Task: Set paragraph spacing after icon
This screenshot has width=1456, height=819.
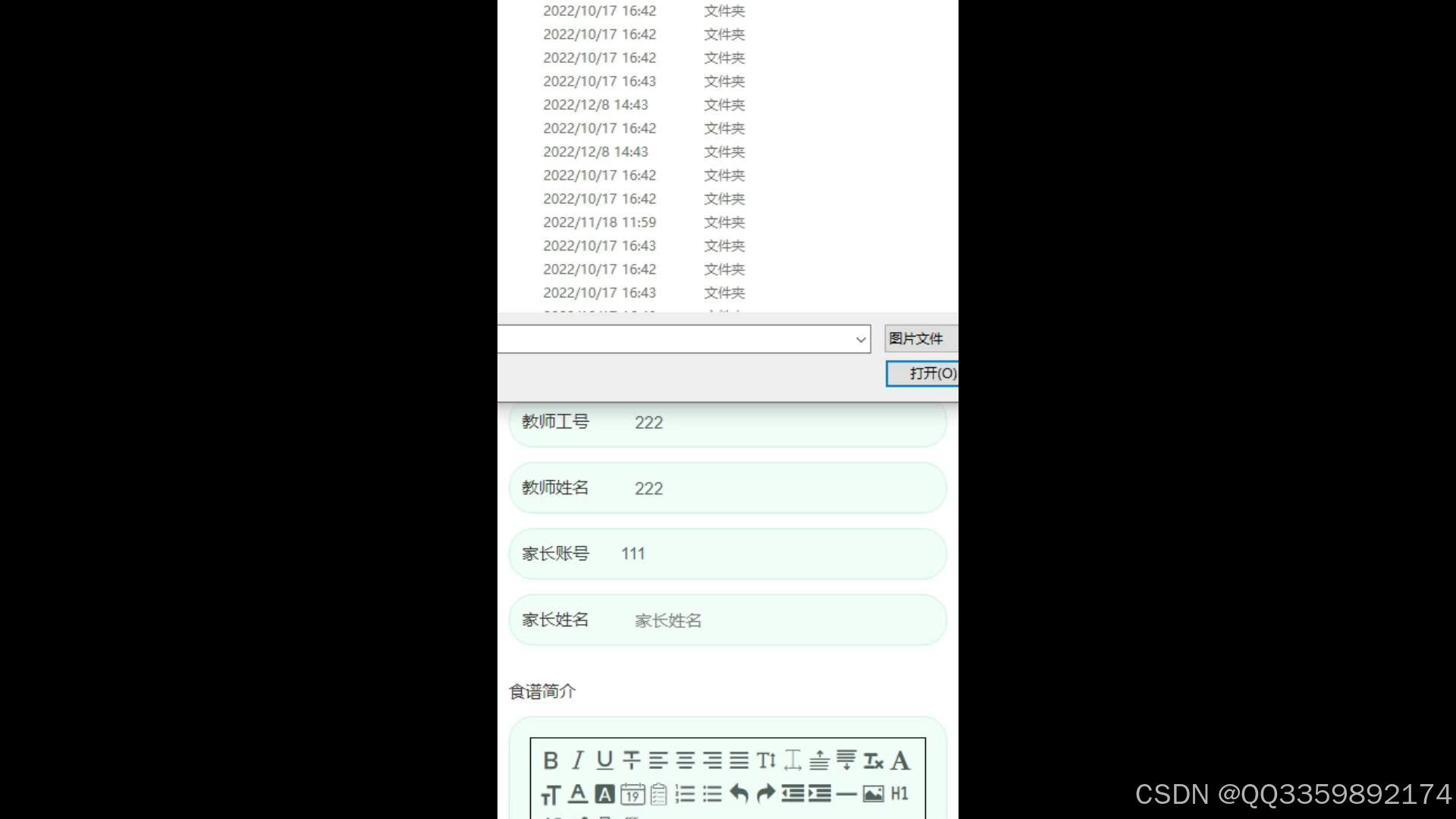Action: pos(846,761)
